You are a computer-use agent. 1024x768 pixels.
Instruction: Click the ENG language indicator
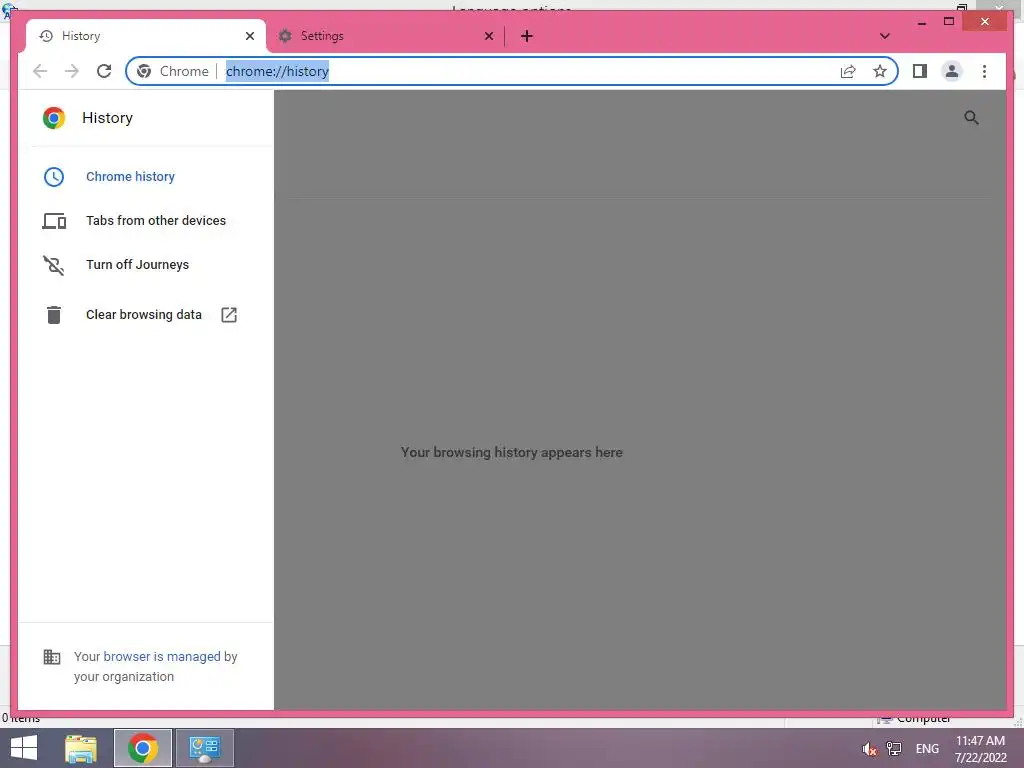click(927, 749)
